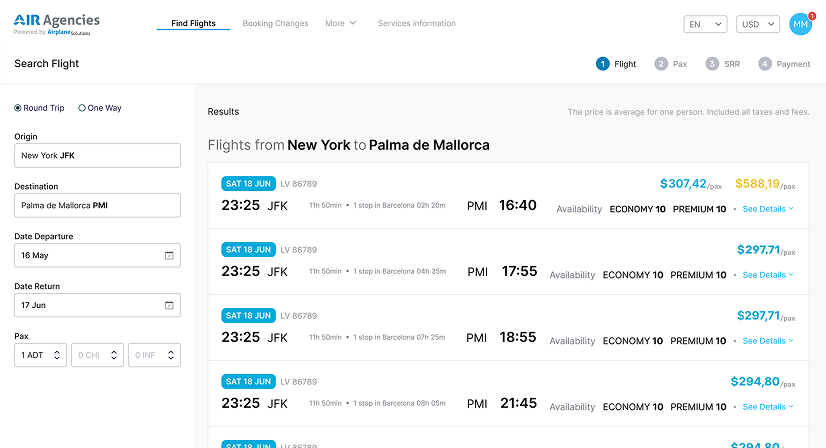The height and width of the screenshot is (448, 826).
Task: Click the Air Agencies logo
Action: (57, 24)
